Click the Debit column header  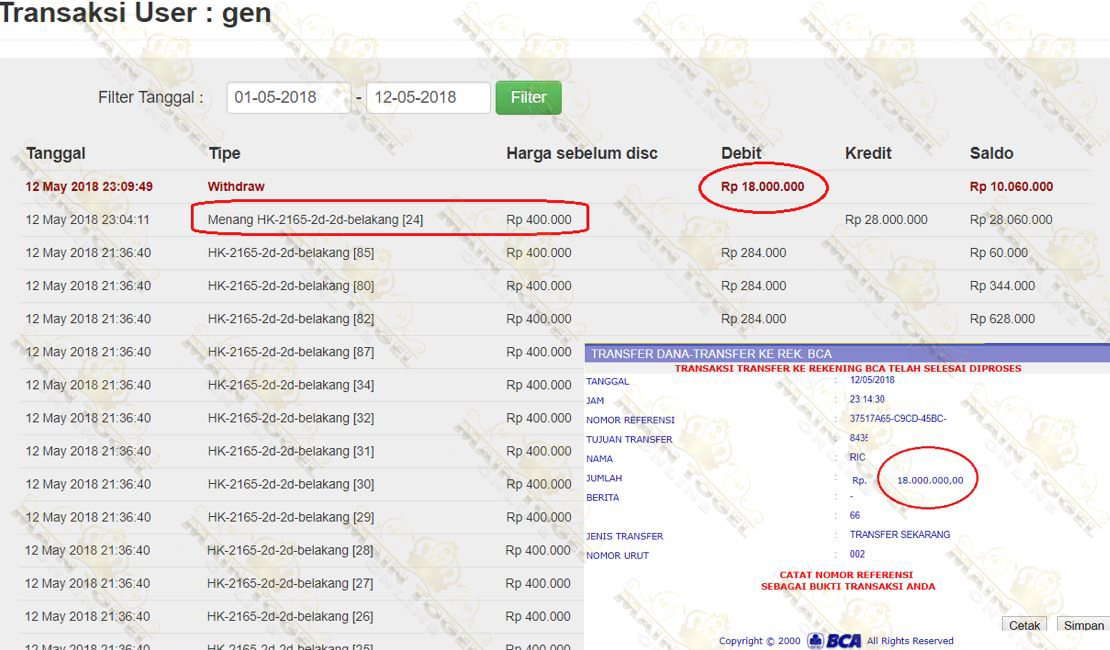tap(741, 153)
